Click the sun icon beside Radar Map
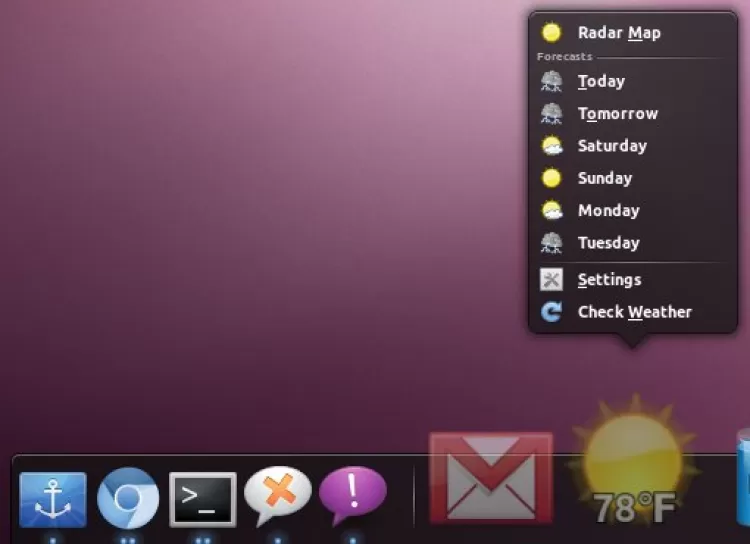 [x=551, y=33]
